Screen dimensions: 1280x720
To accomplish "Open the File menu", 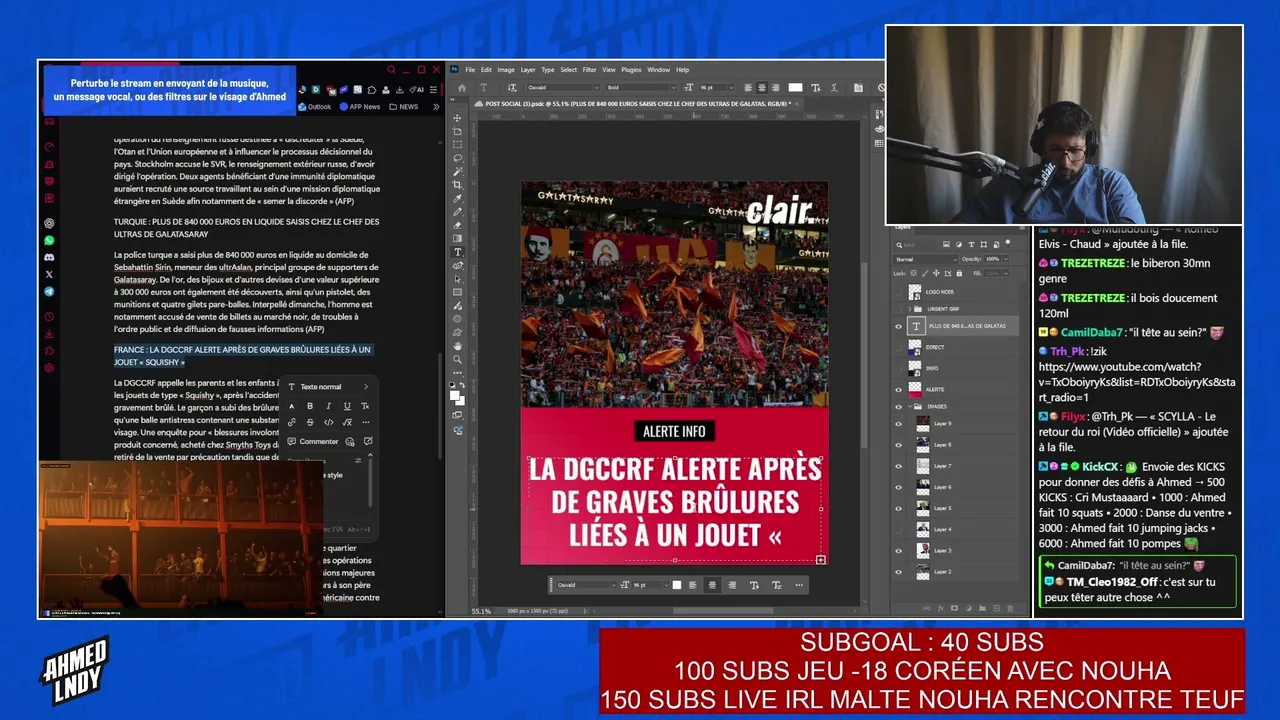I will click(x=470, y=70).
